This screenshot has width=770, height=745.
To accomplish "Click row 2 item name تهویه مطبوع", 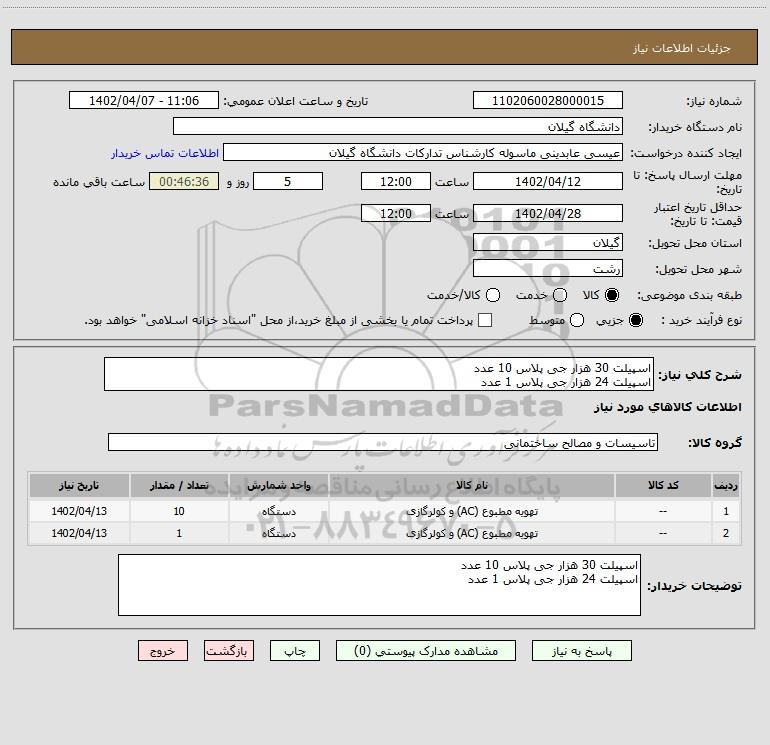I will (471, 533).
